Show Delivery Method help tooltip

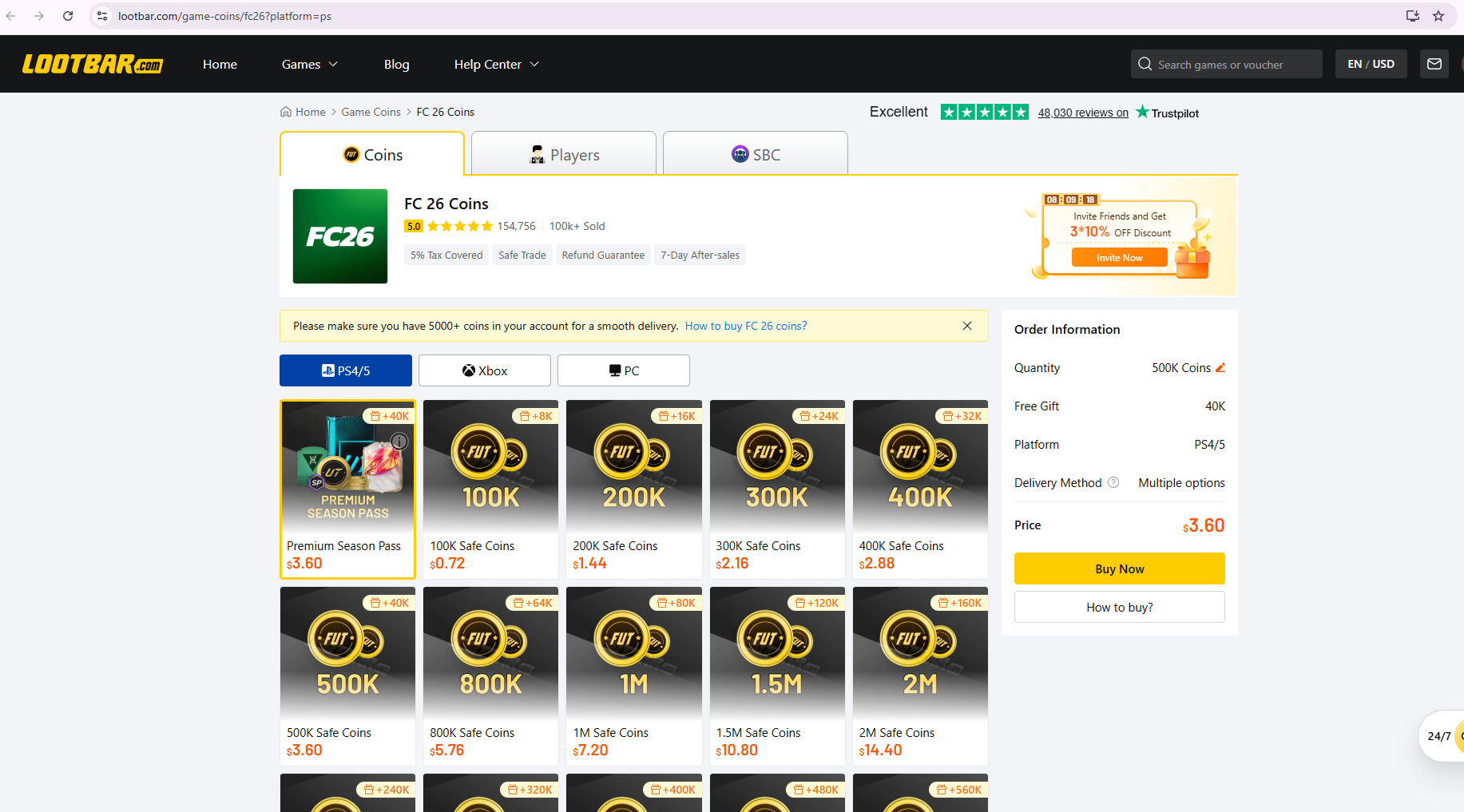[x=1113, y=482]
